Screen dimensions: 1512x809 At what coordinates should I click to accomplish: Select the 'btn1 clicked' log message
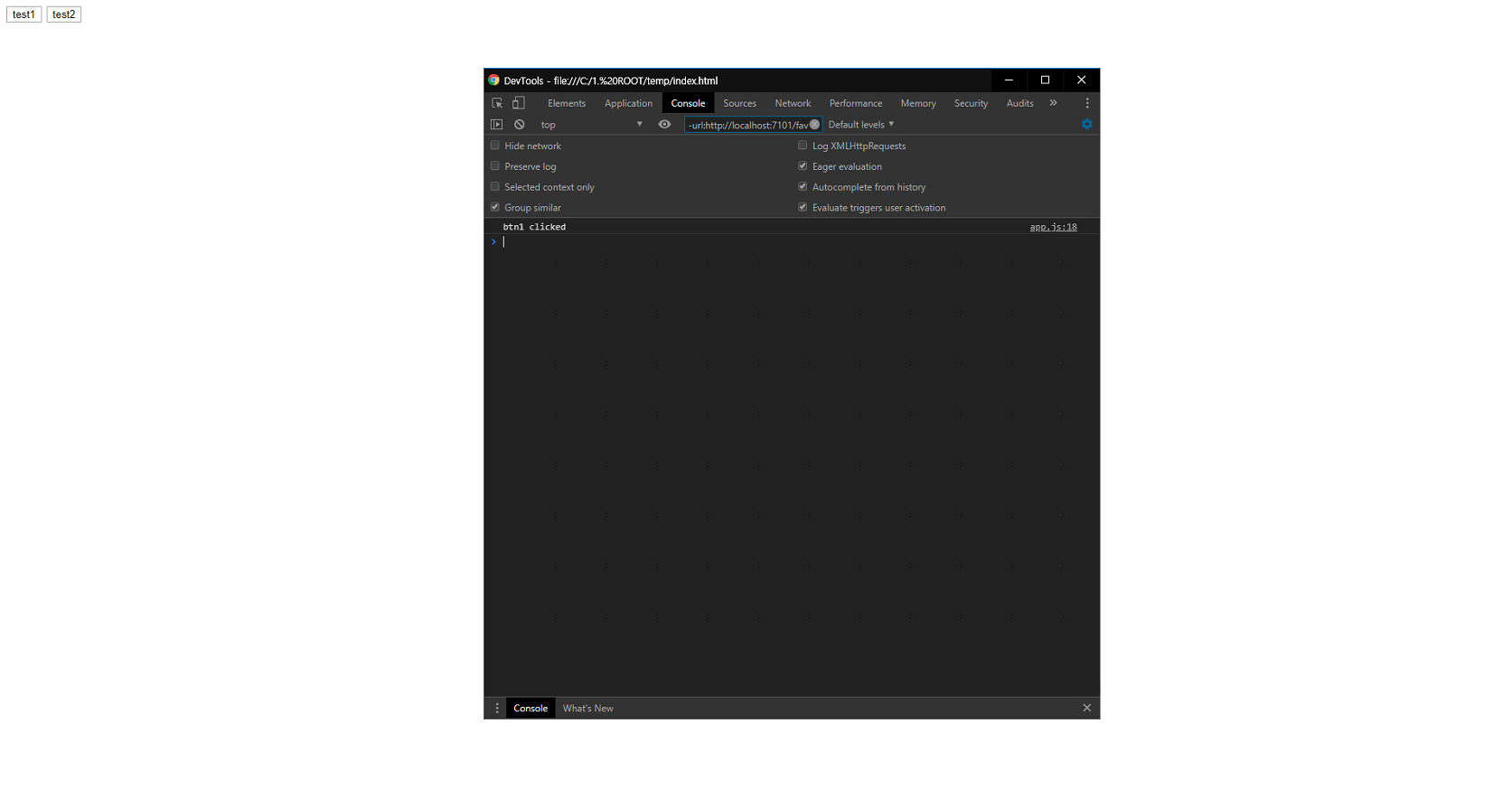coord(534,227)
